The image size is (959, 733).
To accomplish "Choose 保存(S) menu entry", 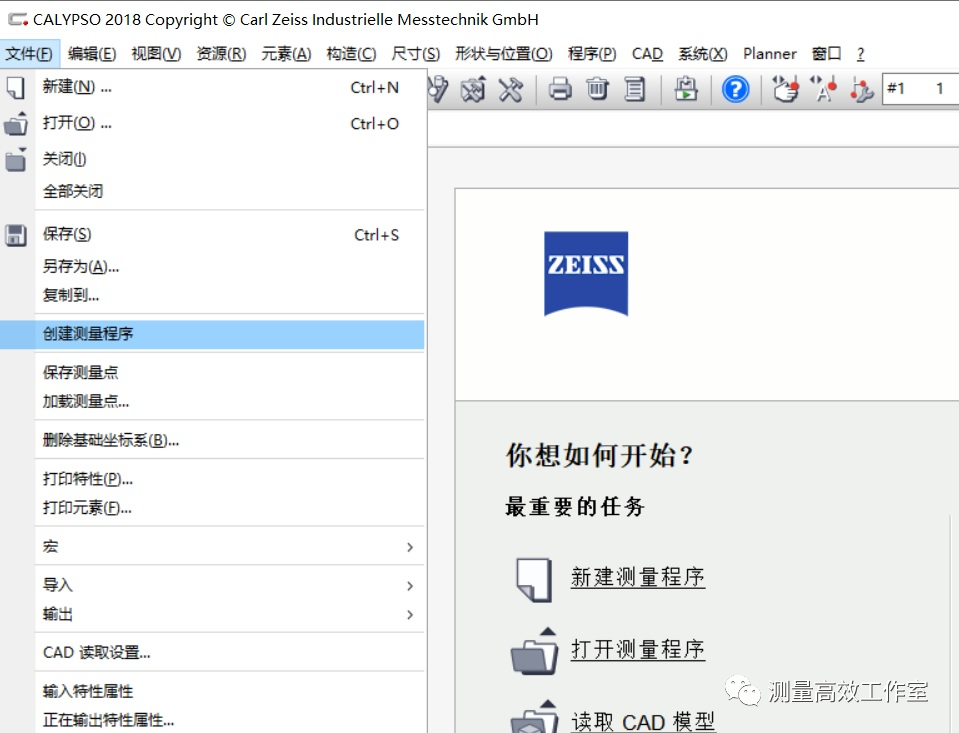I will pyautogui.click(x=212, y=234).
